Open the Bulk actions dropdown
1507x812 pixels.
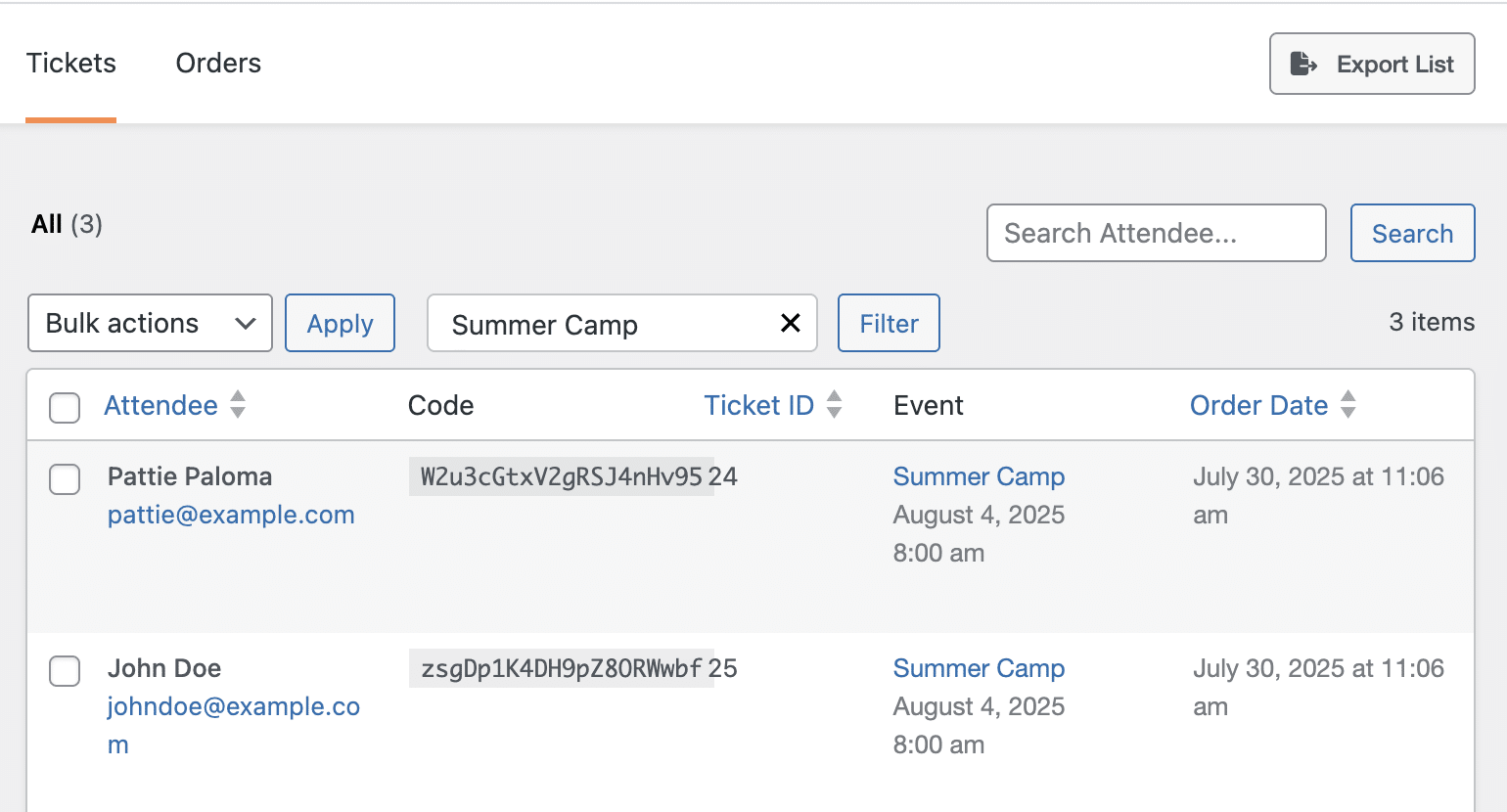[150, 323]
